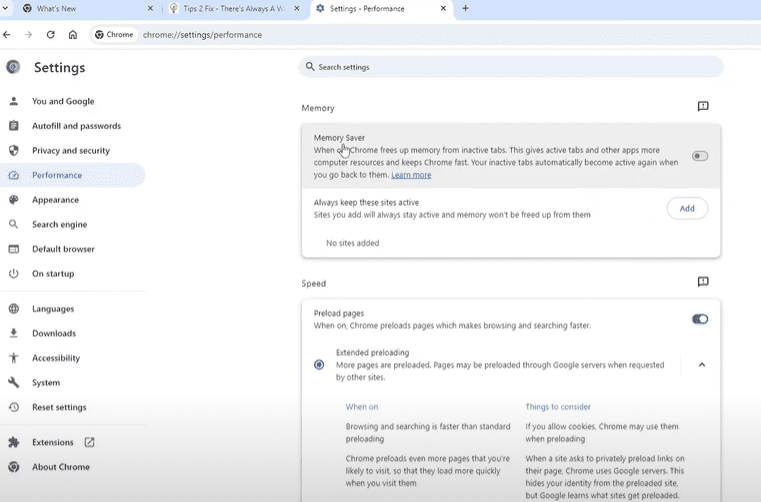This screenshot has height=502, width=761.
Task: Click the Memory section feedback icon
Action: coord(703,107)
